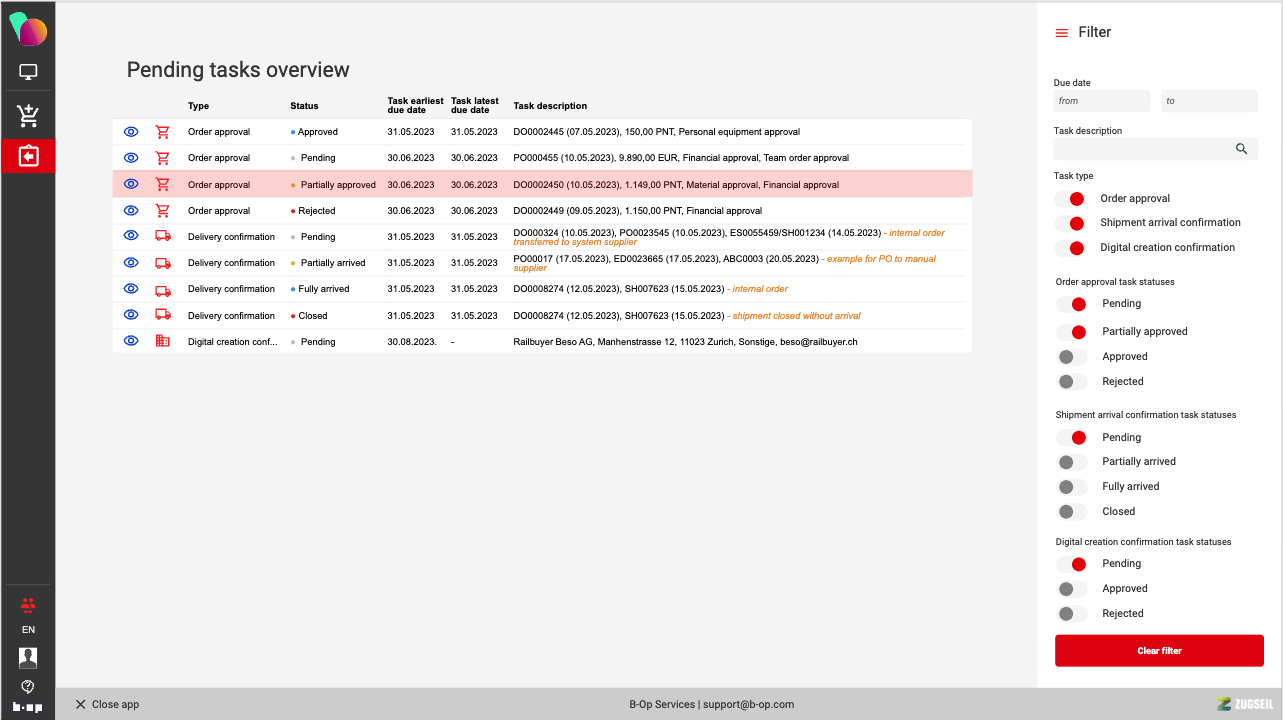
Task: View details of the Approved order row
Action: [x=131, y=131]
